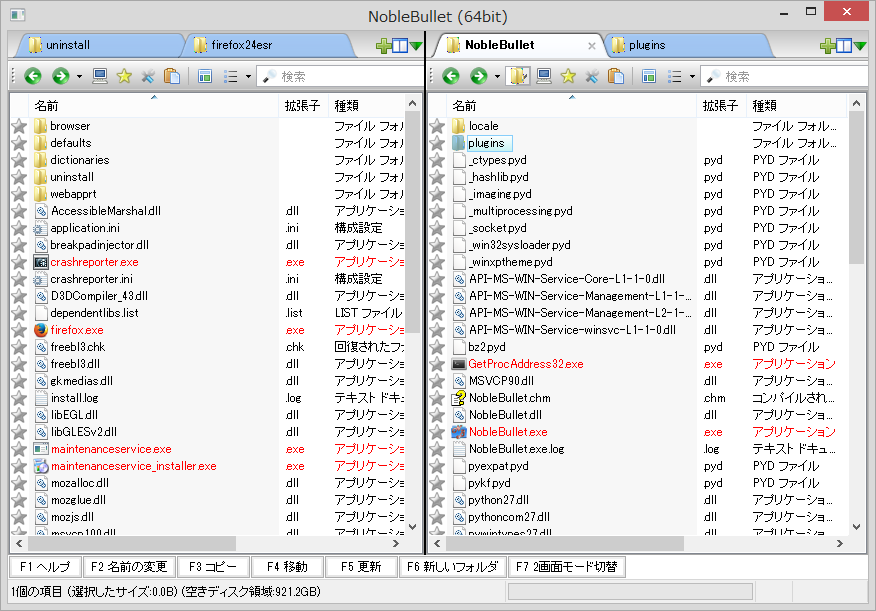Open right pane view mode dropdown
876x611 pixels.
coord(692,77)
